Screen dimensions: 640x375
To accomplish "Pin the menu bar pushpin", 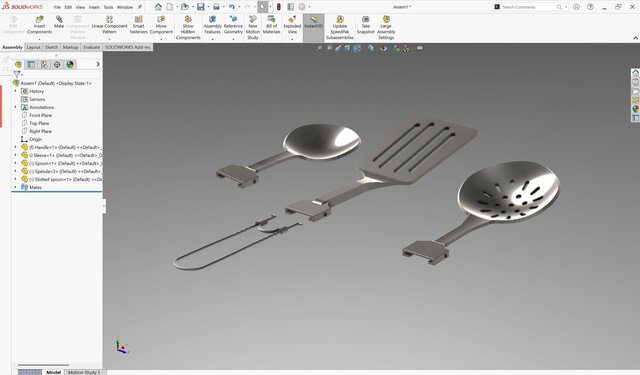I will pos(140,7).
